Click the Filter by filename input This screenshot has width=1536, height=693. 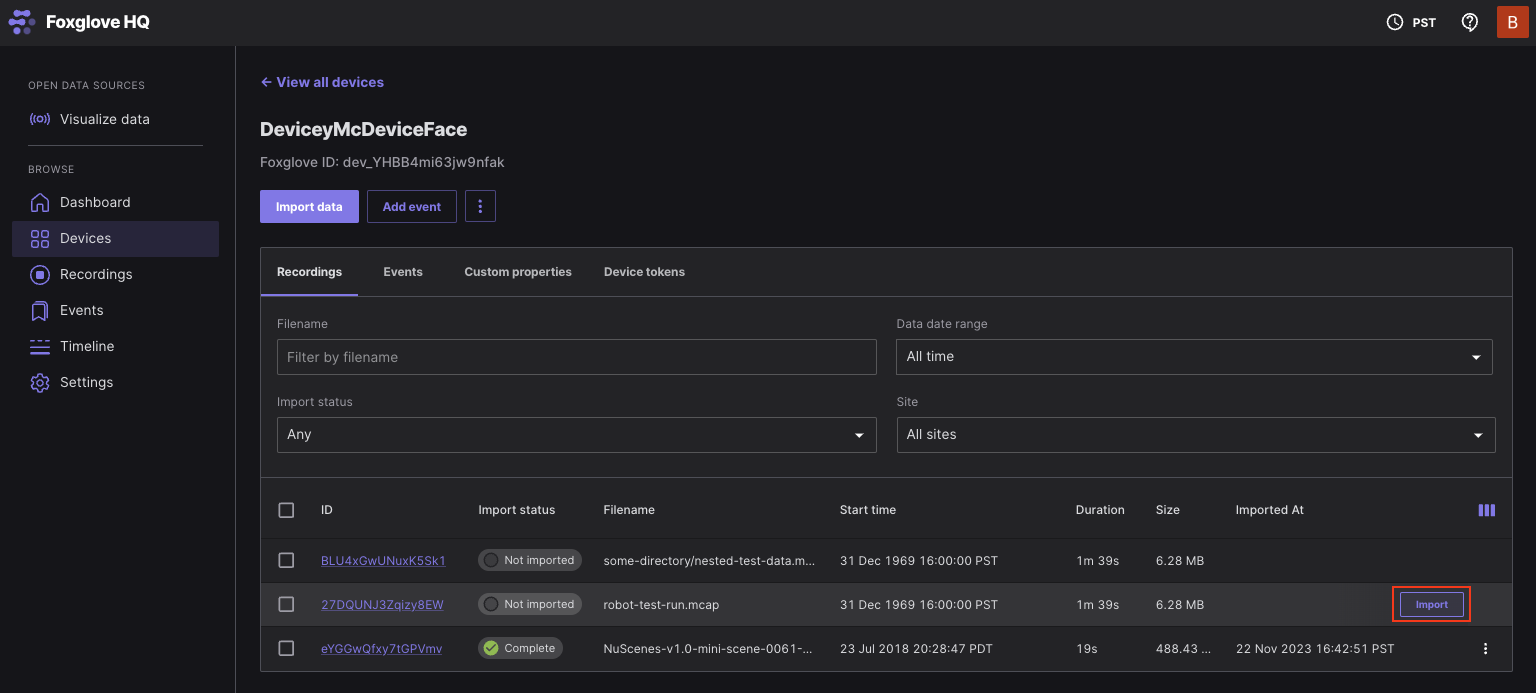pyautogui.click(x=576, y=356)
